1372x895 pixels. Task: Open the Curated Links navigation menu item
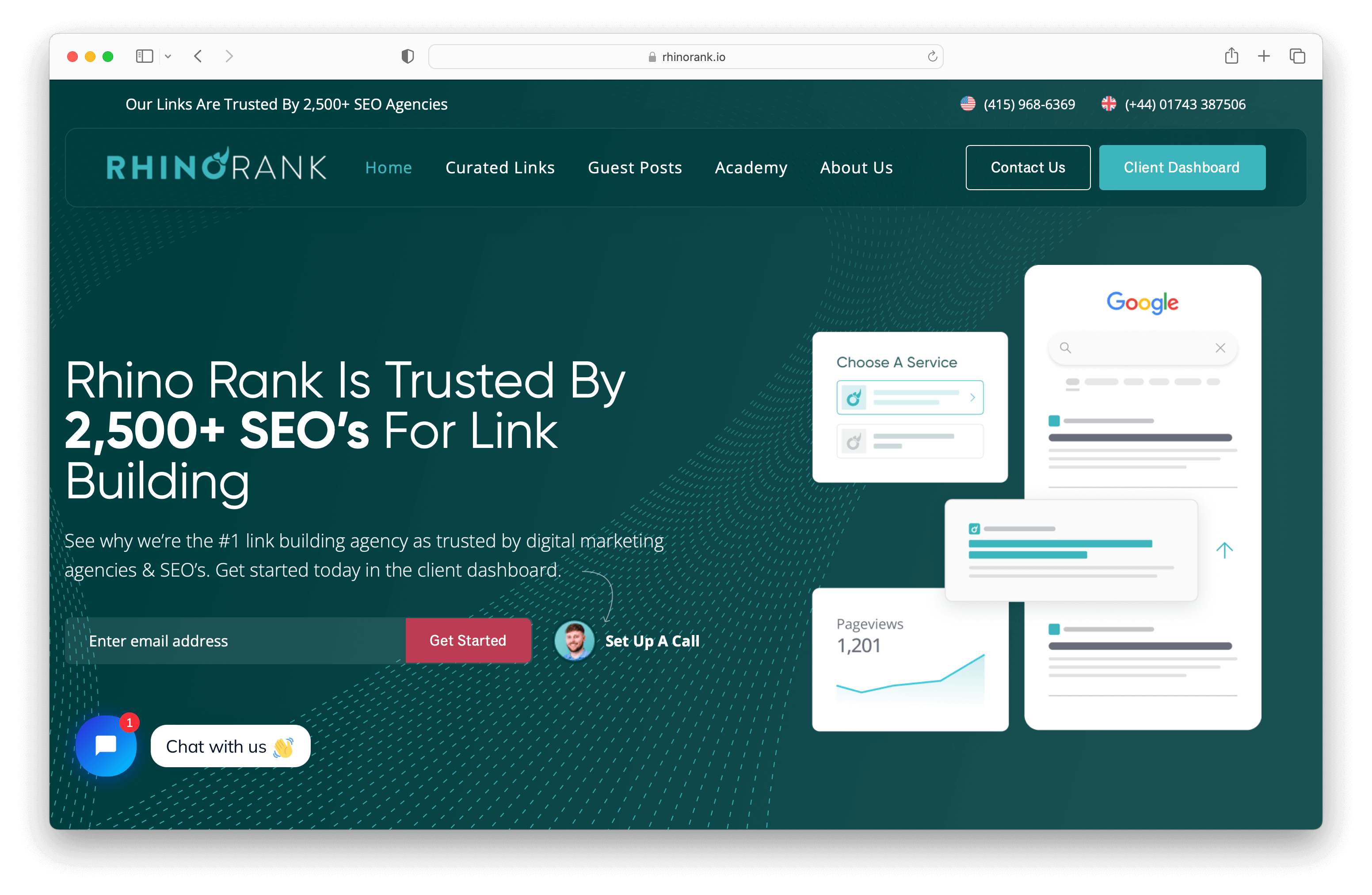(x=500, y=167)
